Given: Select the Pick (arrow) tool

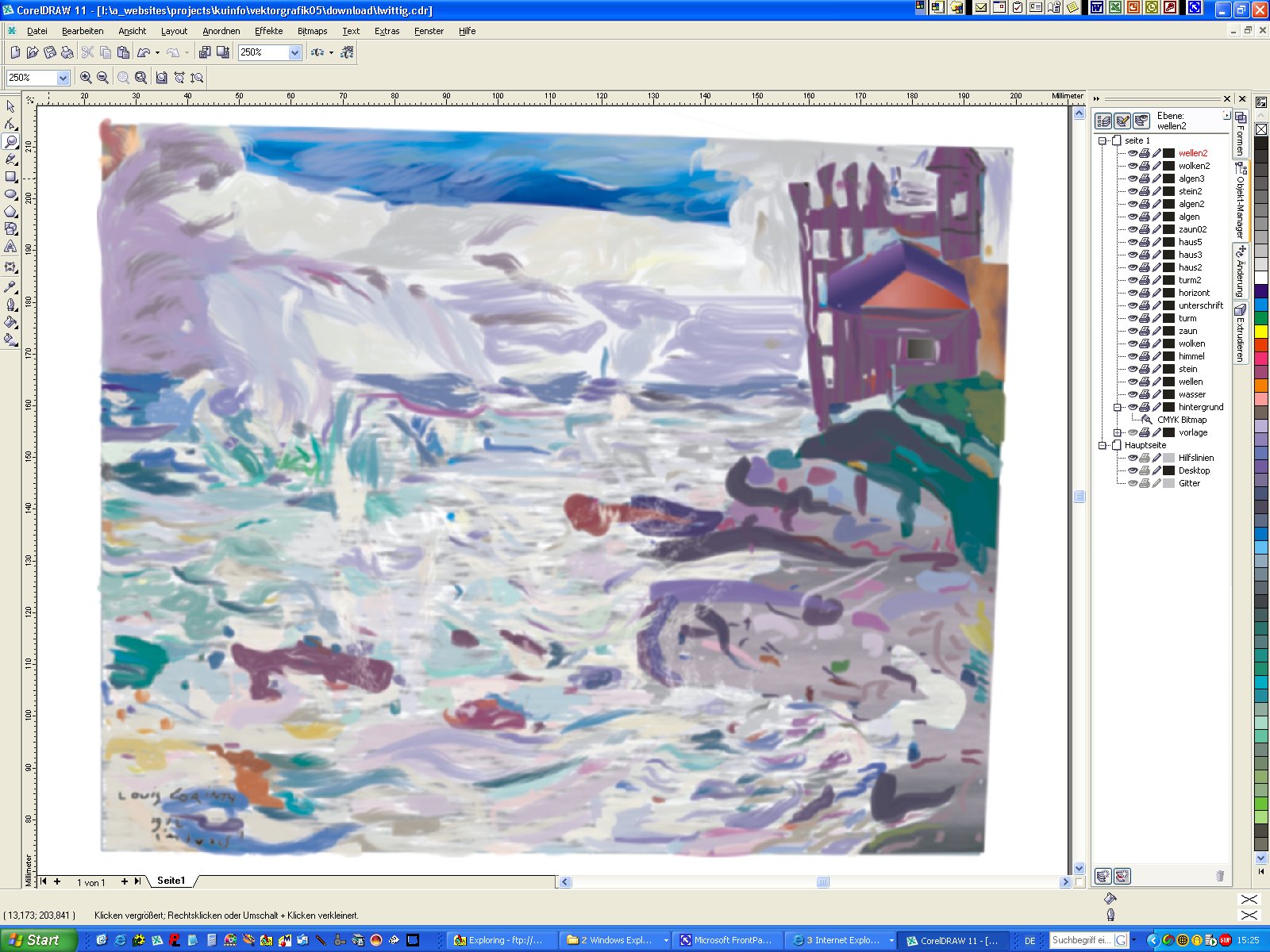Looking at the screenshot, I should (x=10, y=107).
